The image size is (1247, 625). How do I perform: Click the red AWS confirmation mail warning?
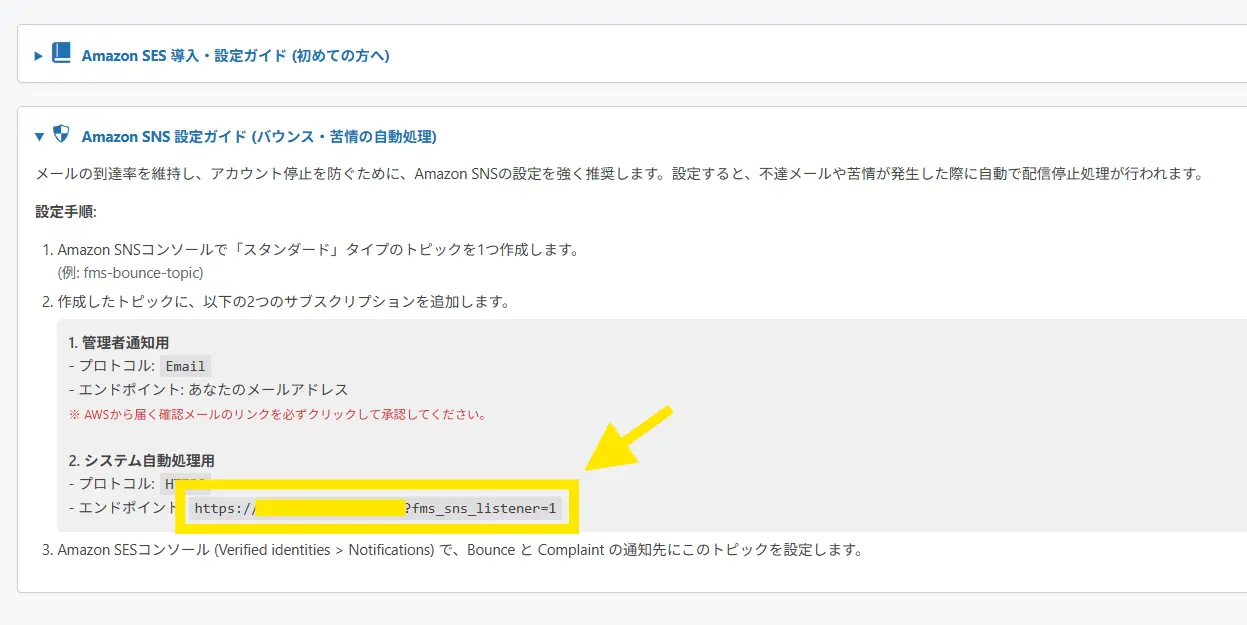pos(277,414)
